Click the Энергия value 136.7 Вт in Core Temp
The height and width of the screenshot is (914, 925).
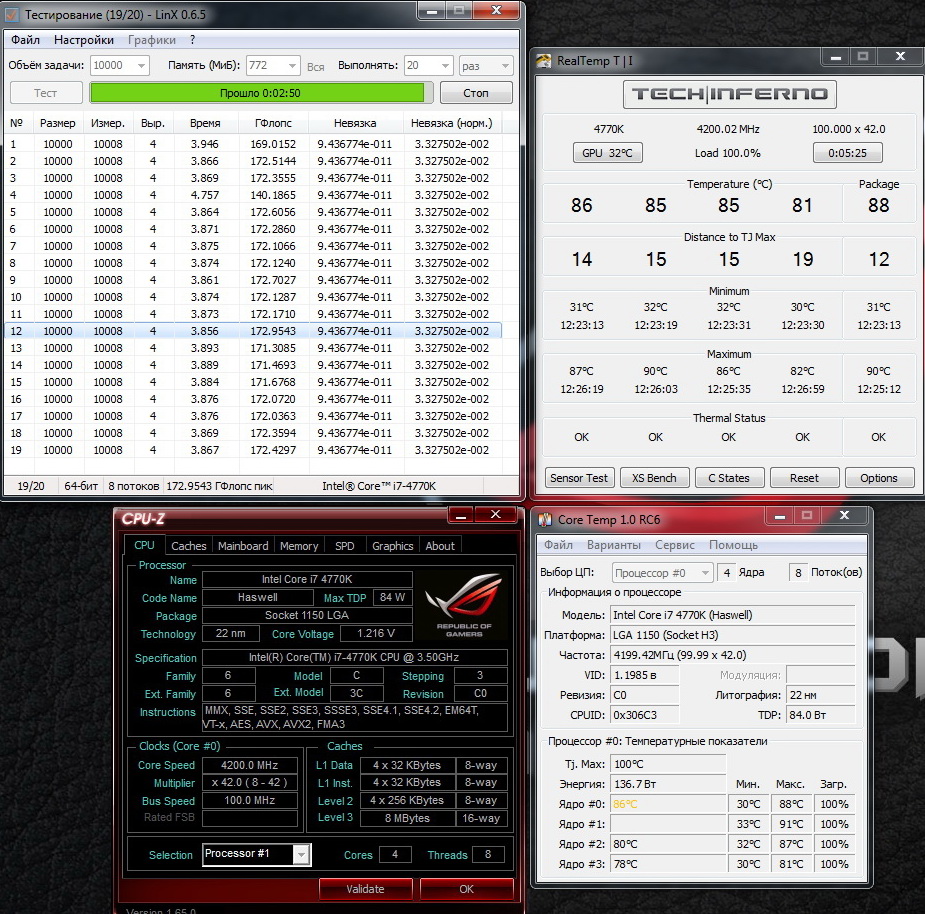pos(667,784)
